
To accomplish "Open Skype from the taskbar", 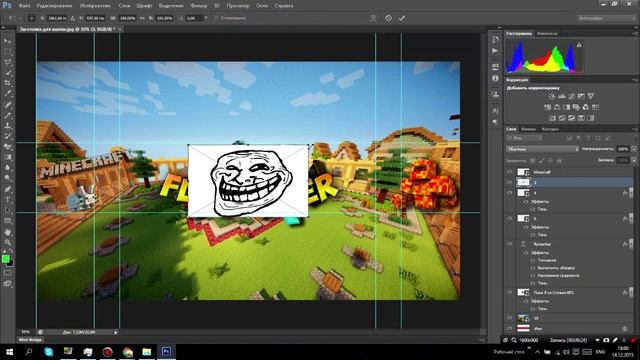I will (x=49, y=352).
